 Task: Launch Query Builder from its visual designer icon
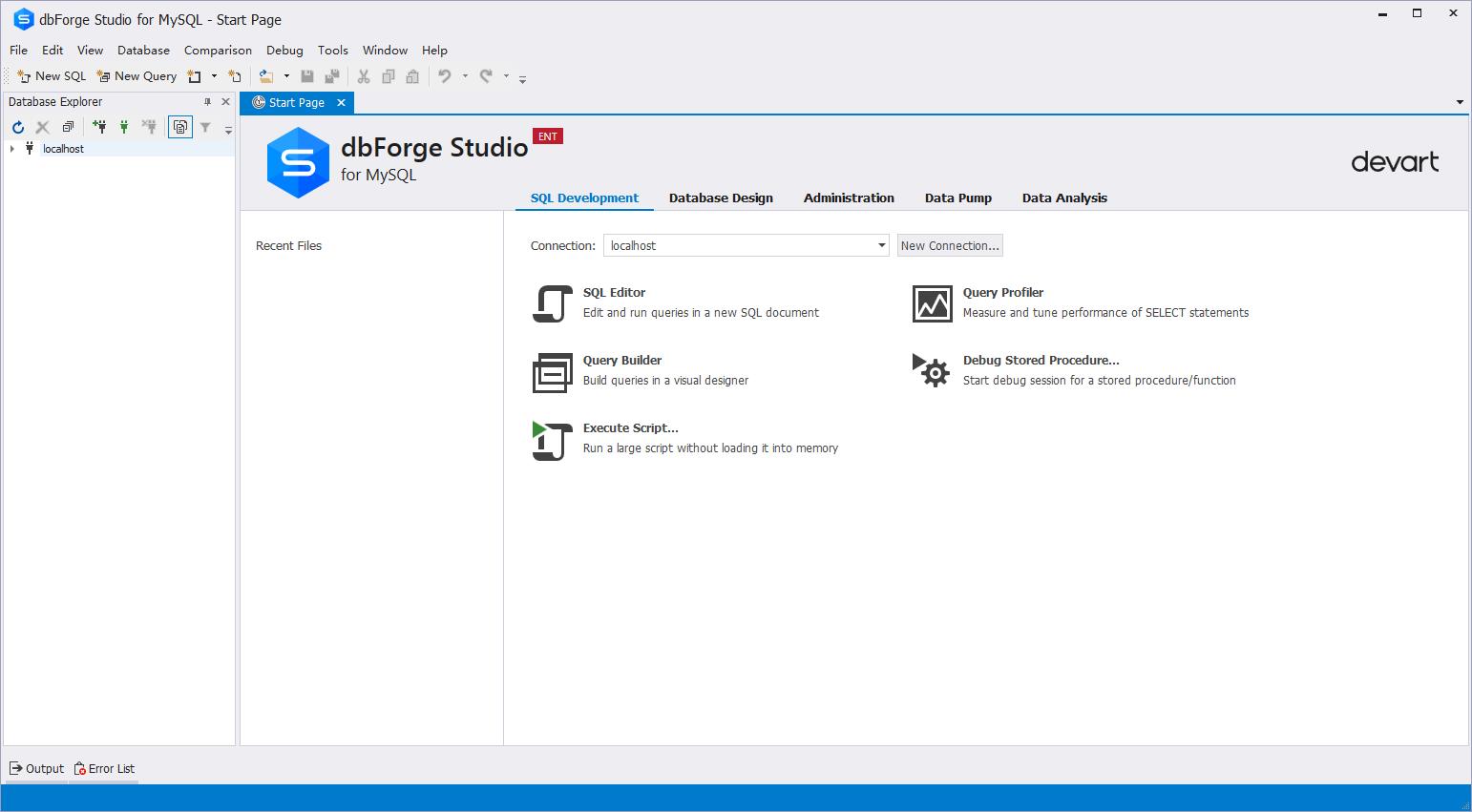click(551, 372)
